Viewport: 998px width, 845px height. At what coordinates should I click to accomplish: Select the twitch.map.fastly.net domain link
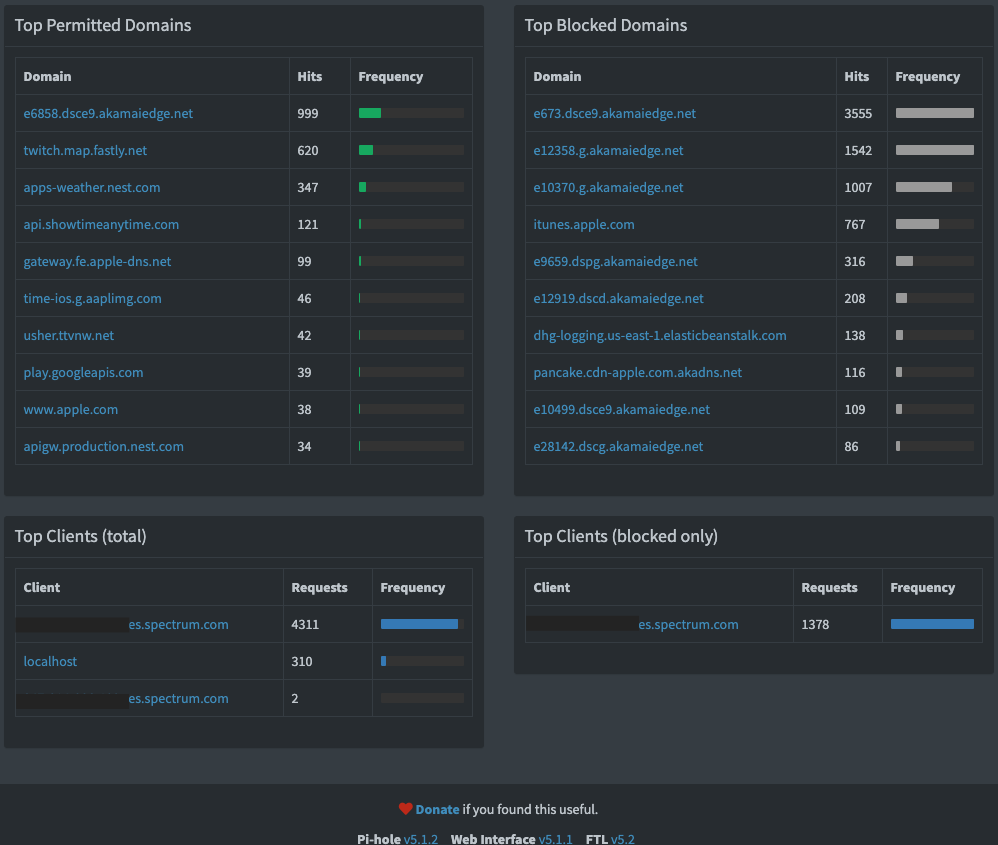[85, 150]
